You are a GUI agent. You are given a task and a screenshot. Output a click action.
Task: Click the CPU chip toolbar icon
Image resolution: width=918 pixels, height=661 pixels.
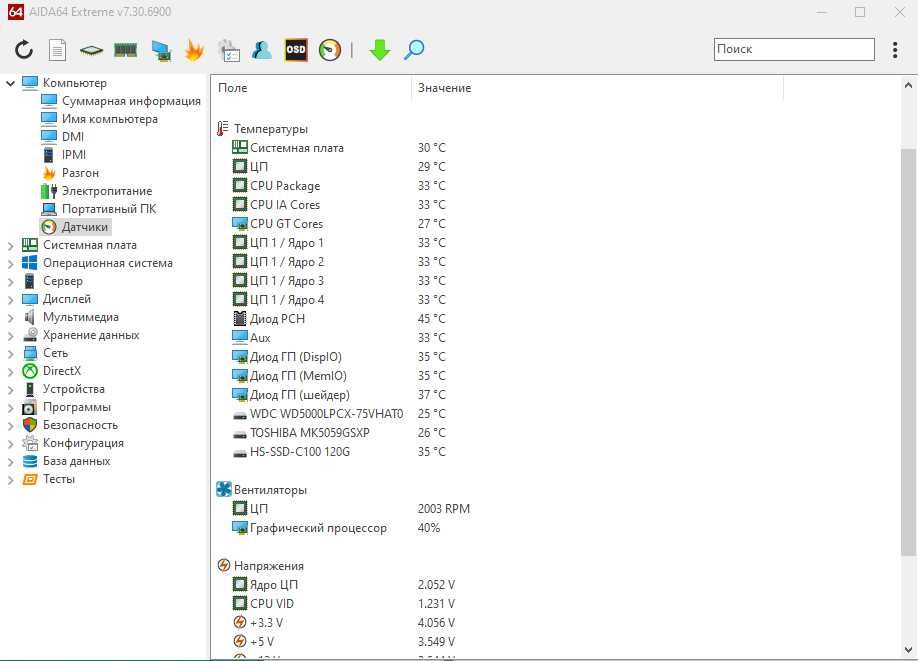click(x=91, y=50)
